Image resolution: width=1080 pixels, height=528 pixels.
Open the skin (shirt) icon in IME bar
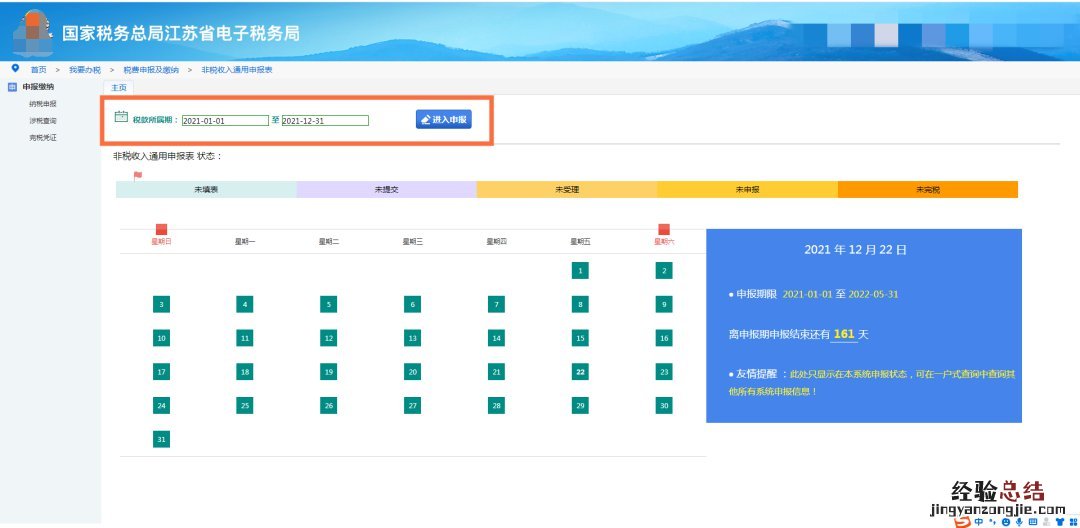pos(1060,521)
